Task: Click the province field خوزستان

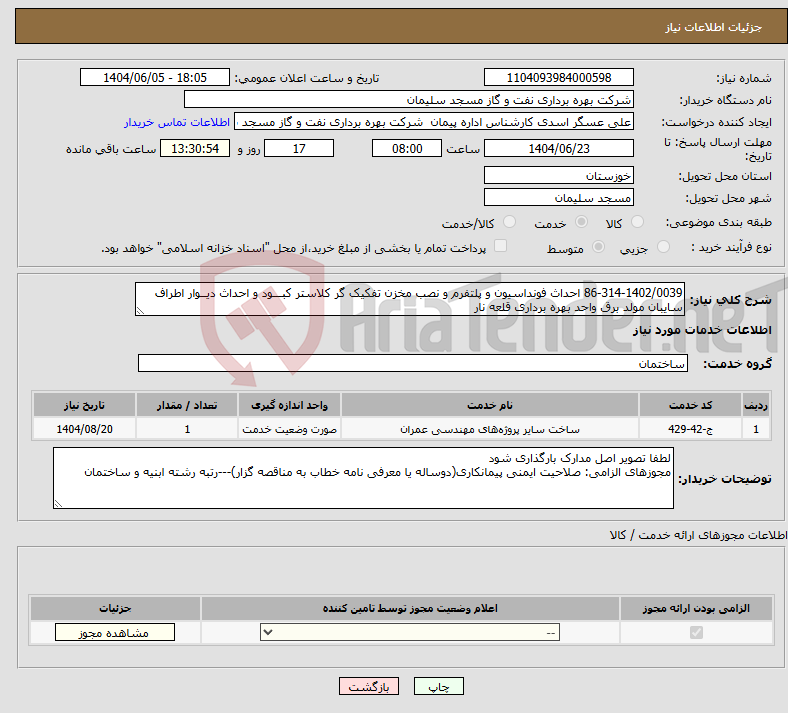Action: [x=559, y=175]
